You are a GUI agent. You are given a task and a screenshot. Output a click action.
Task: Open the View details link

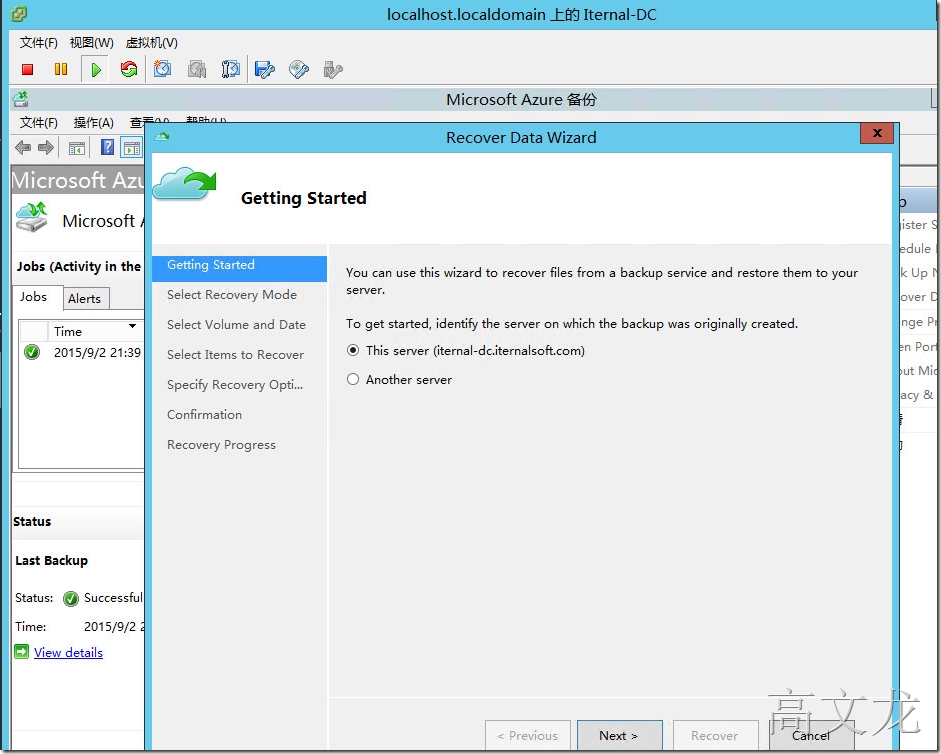pyautogui.click(x=68, y=653)
